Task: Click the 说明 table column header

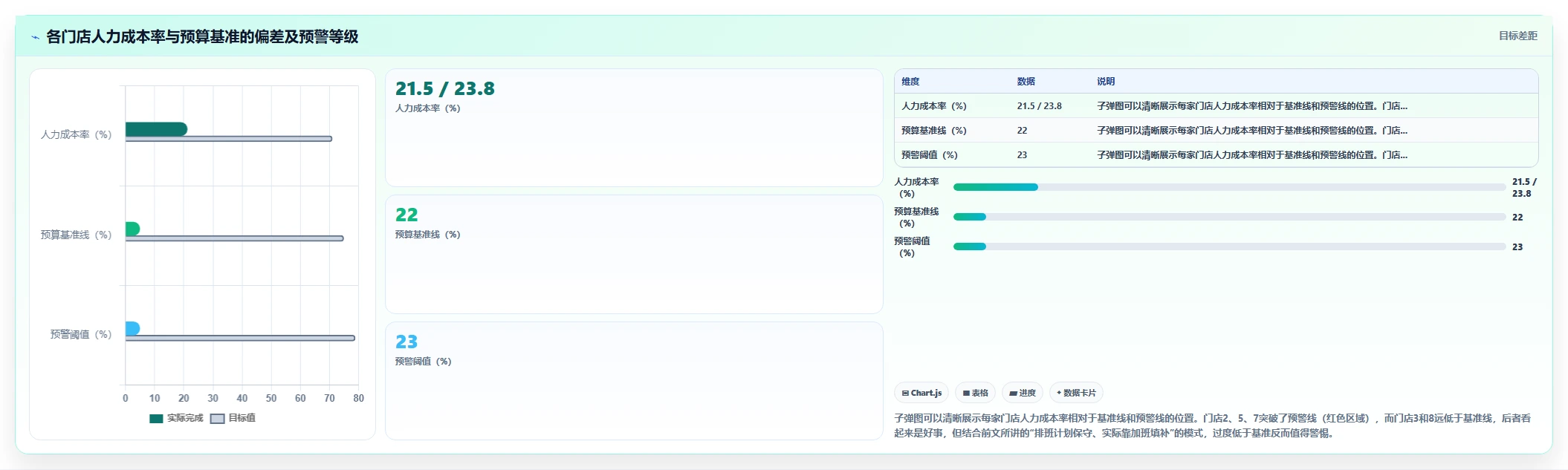Action: click(x=1106, y=82)
